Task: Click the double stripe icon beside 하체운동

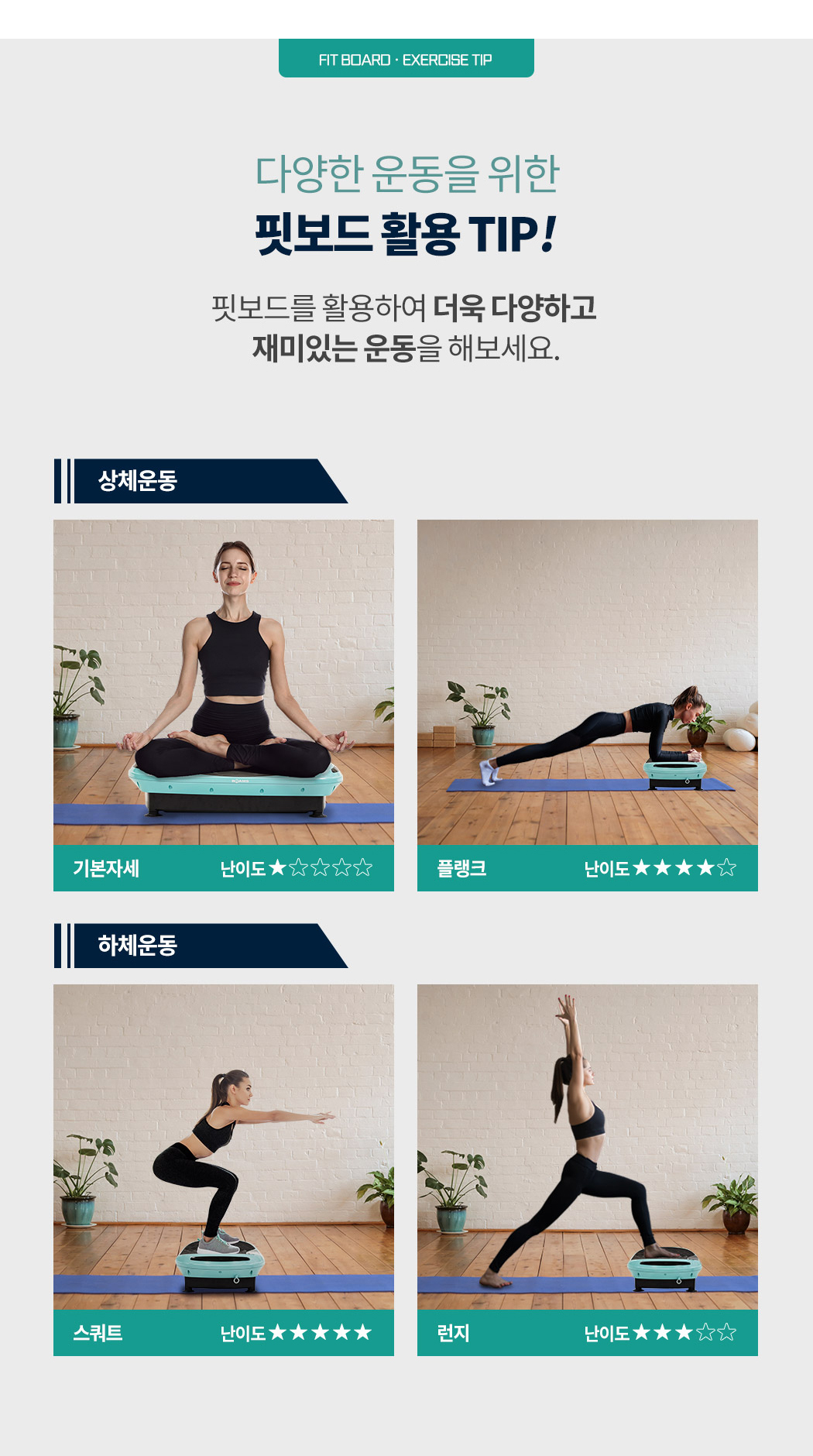Action: click(63, 946)
